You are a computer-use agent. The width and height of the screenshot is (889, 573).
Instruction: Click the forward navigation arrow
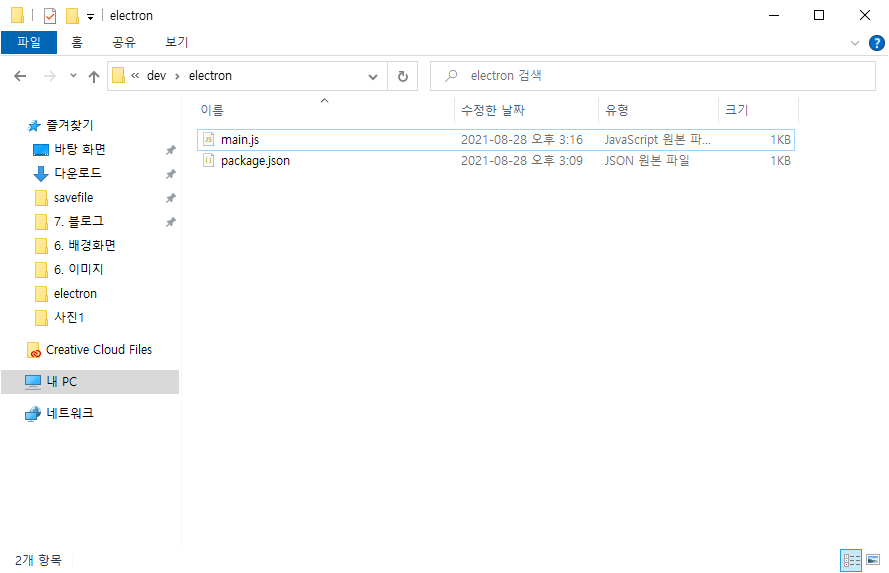click(x=50, y=76)
